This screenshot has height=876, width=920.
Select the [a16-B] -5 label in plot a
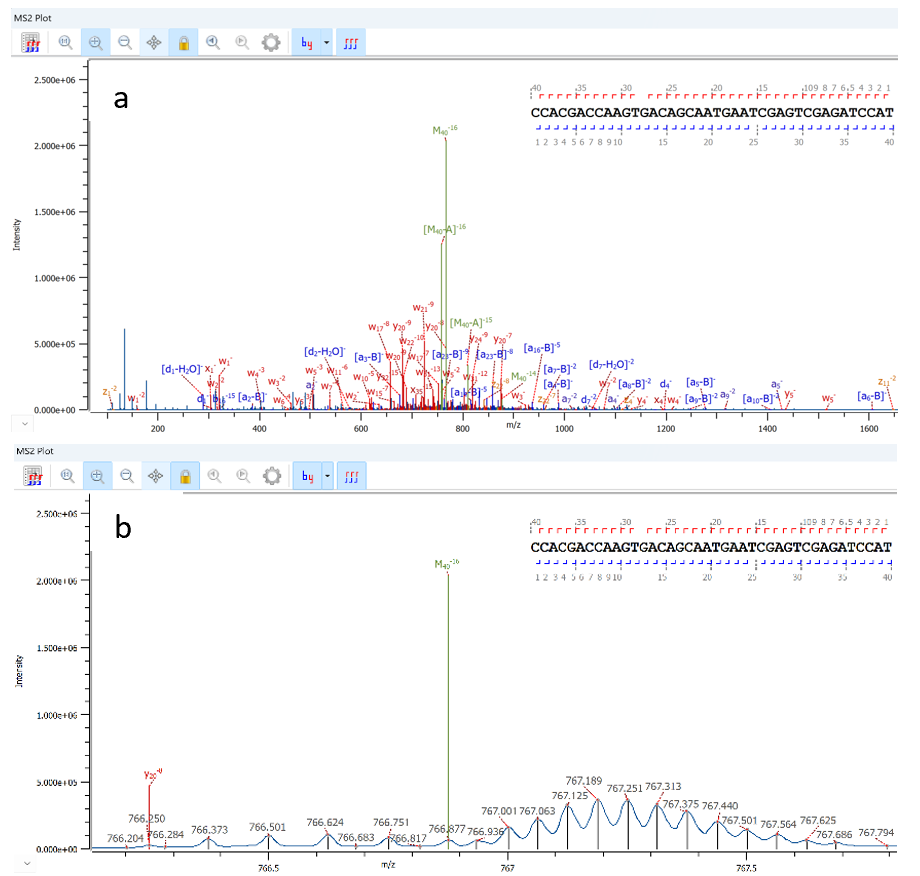point(542,348)
